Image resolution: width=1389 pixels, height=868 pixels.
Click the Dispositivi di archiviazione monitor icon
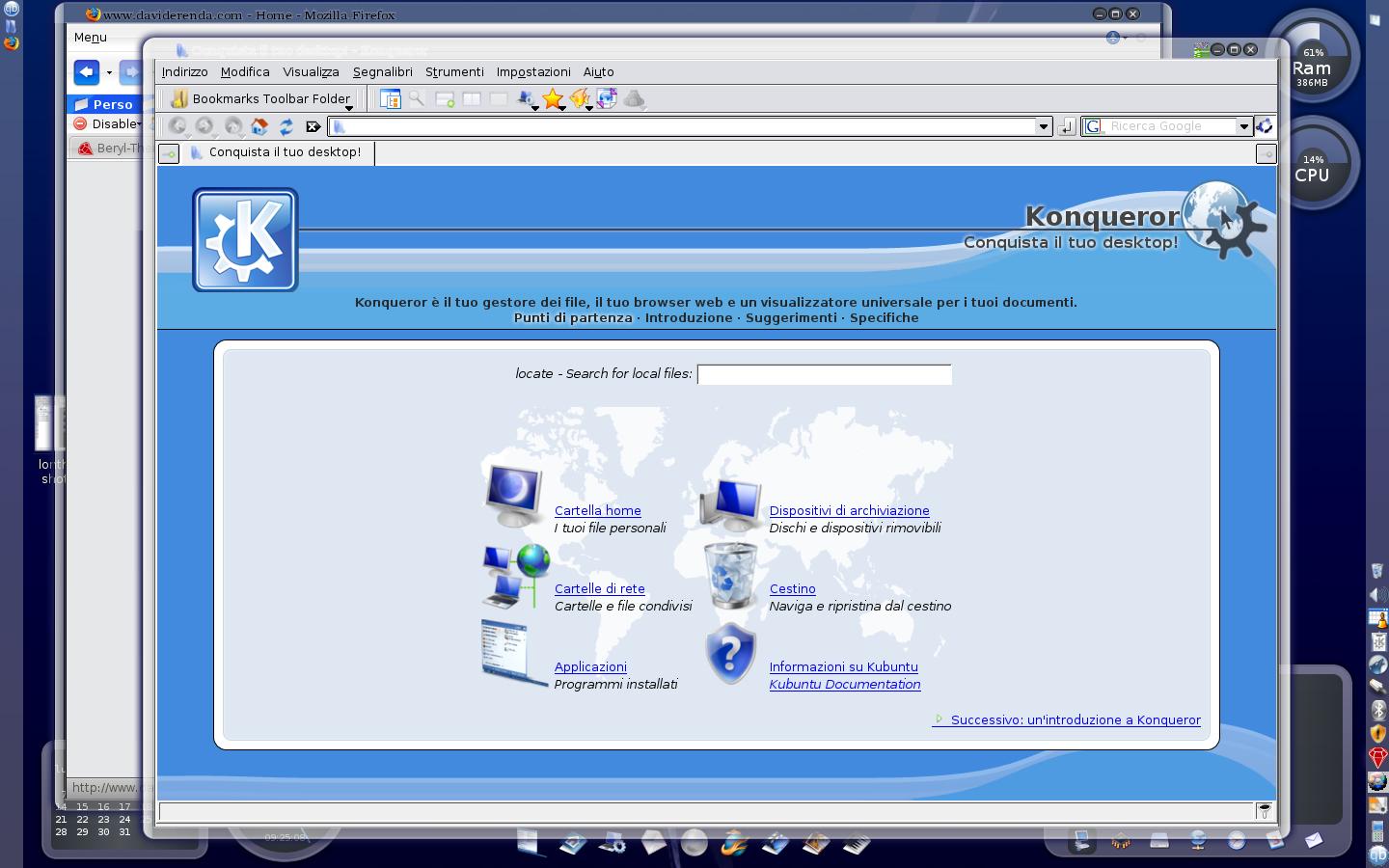click(730, 503)
